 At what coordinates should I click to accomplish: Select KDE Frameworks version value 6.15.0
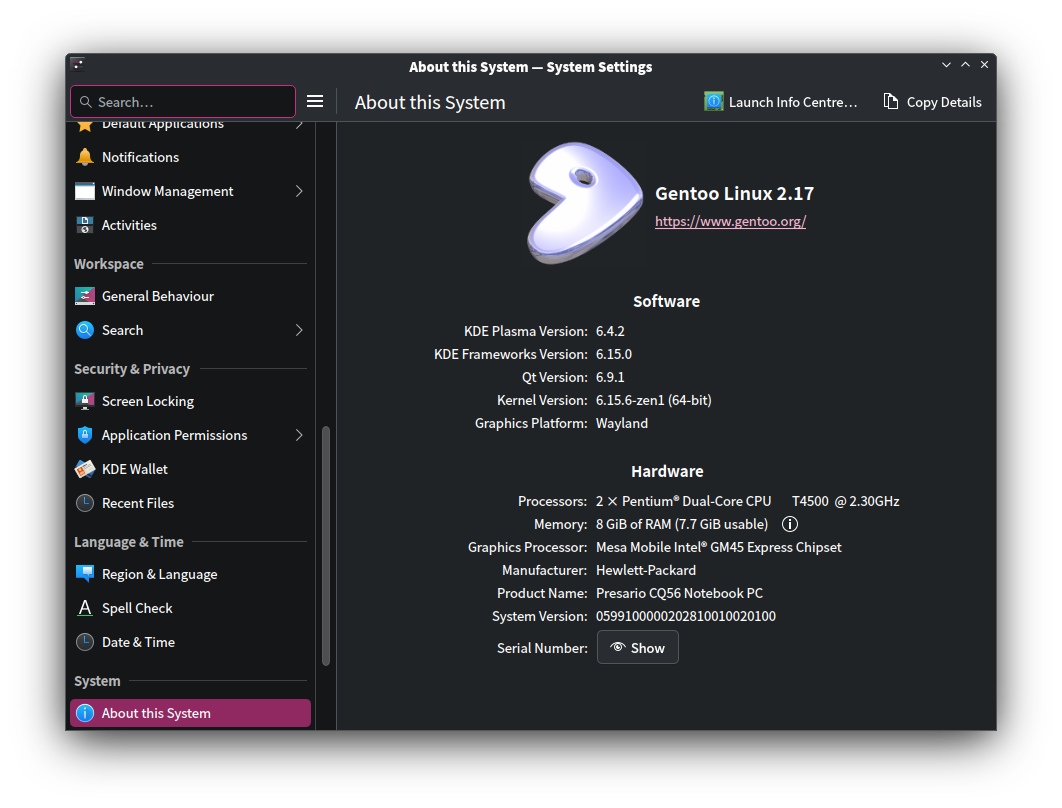pyautogui.click(x=614, y=354)
